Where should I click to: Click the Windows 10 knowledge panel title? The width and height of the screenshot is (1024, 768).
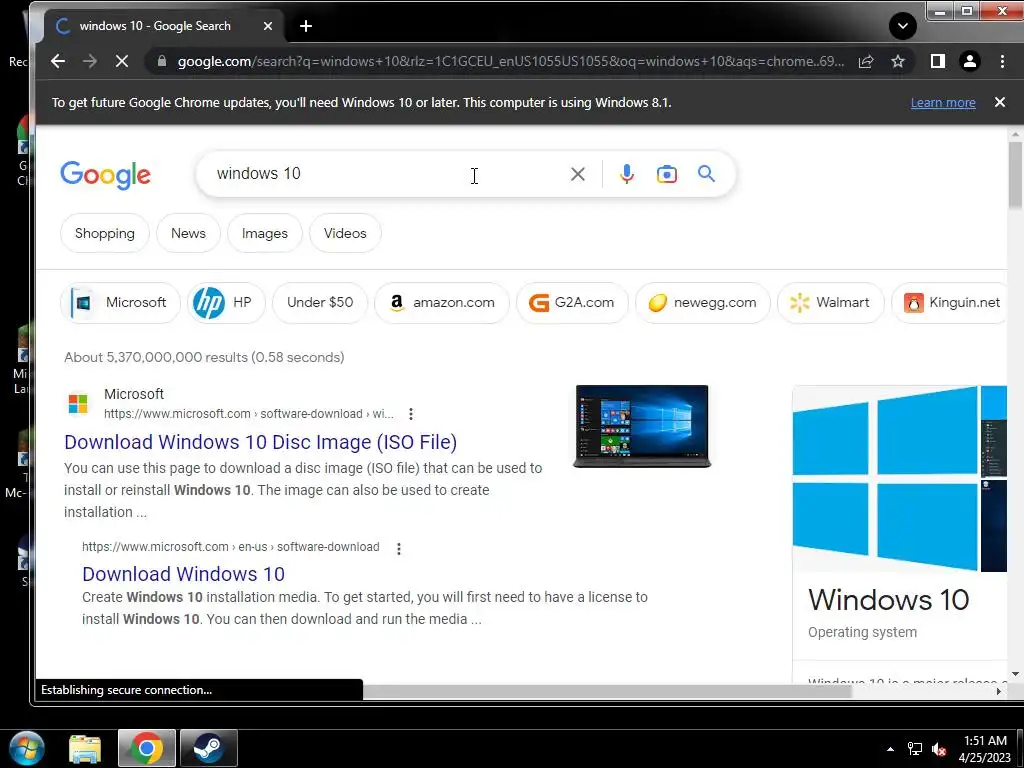[x=888, y=600]
